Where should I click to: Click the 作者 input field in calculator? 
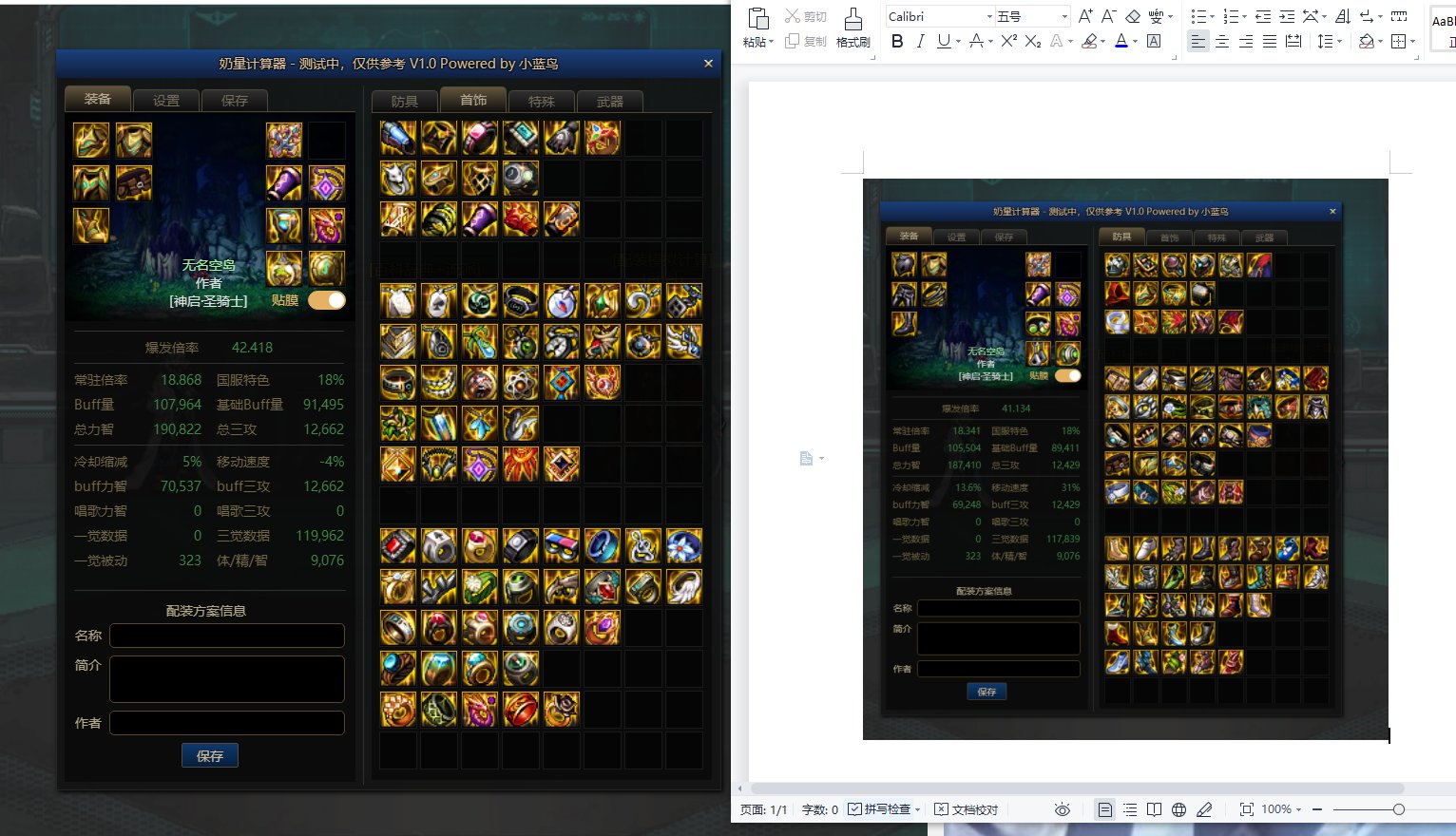point(227,723)
